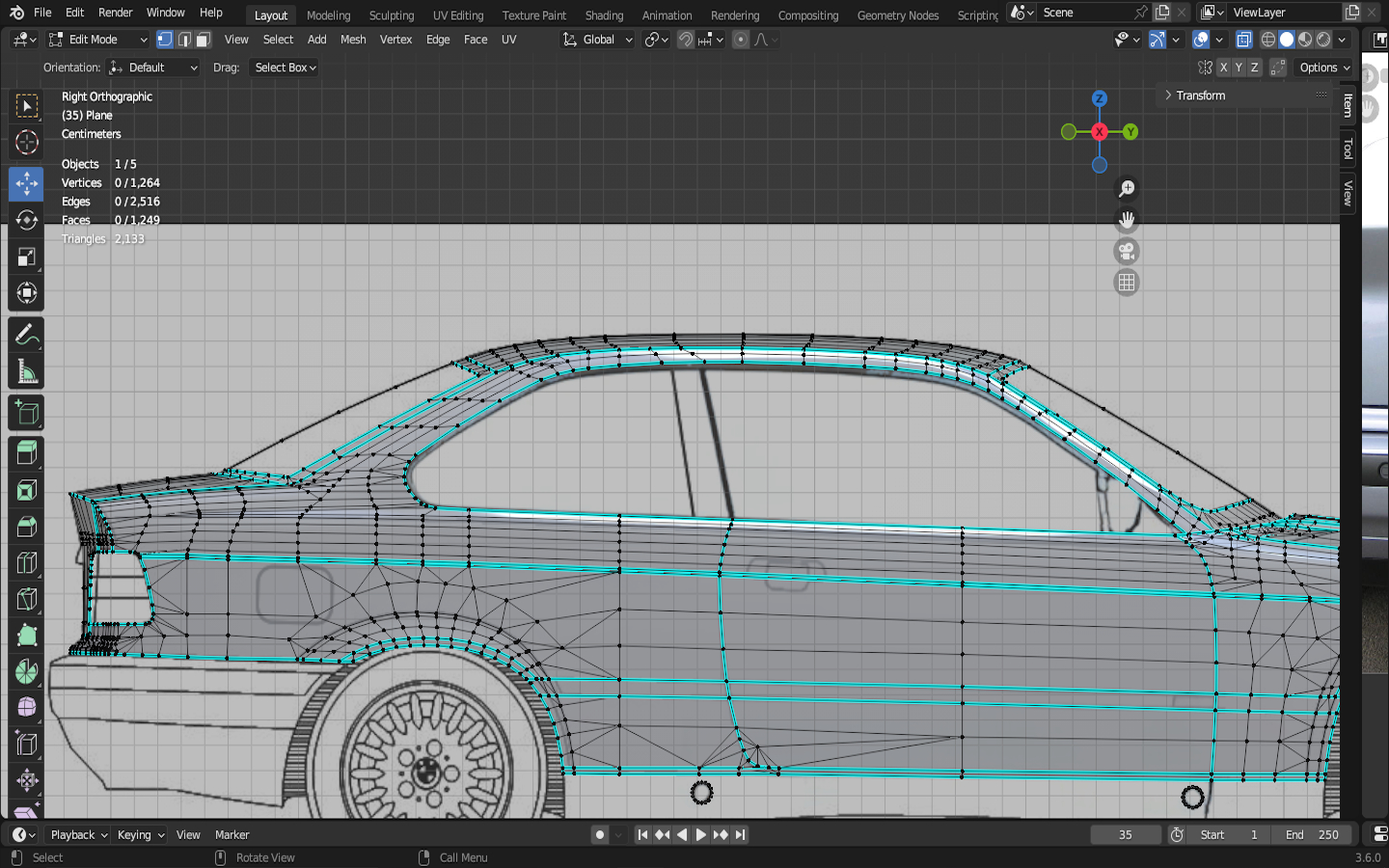The height and width of the screenshot is (868, 1389).
Task: Activate the Annotate pencil tool
Action: [x=26, y=335]
